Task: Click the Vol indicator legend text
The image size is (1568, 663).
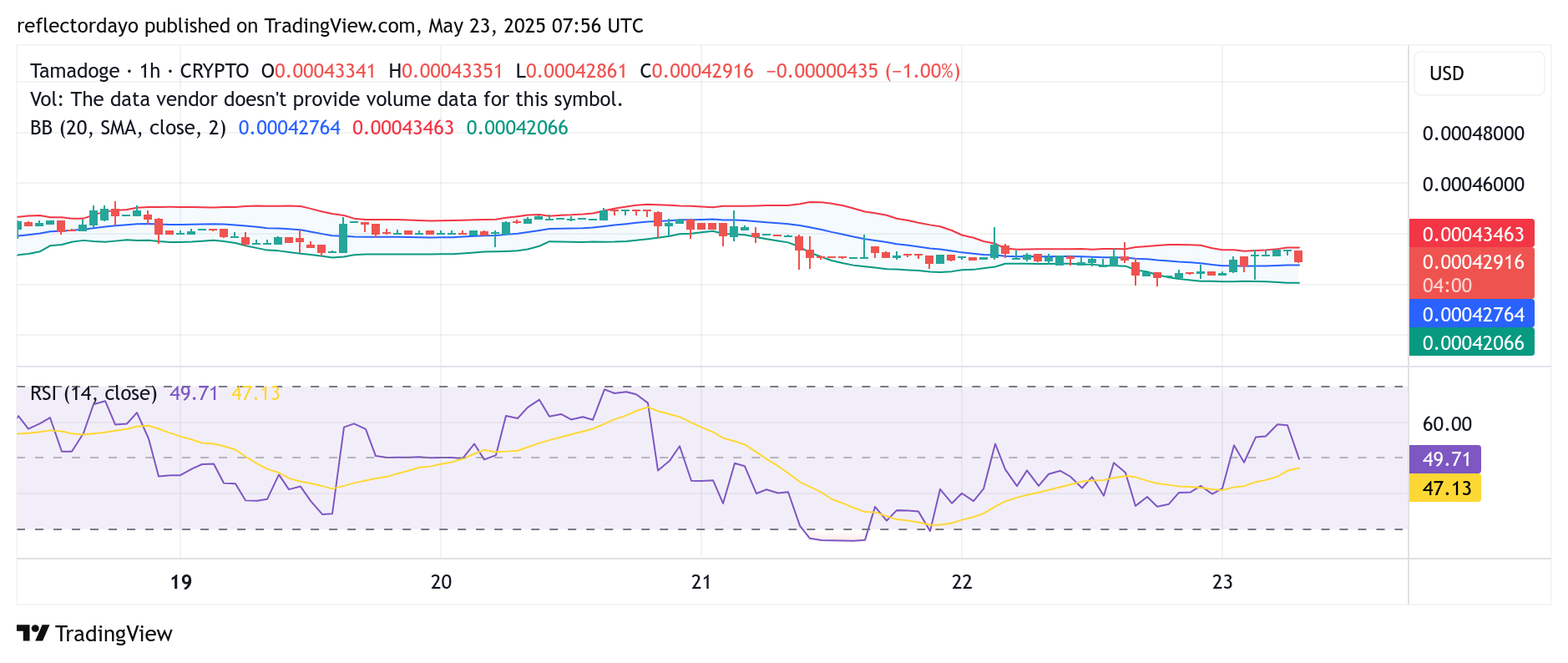Action: (326, 99)
